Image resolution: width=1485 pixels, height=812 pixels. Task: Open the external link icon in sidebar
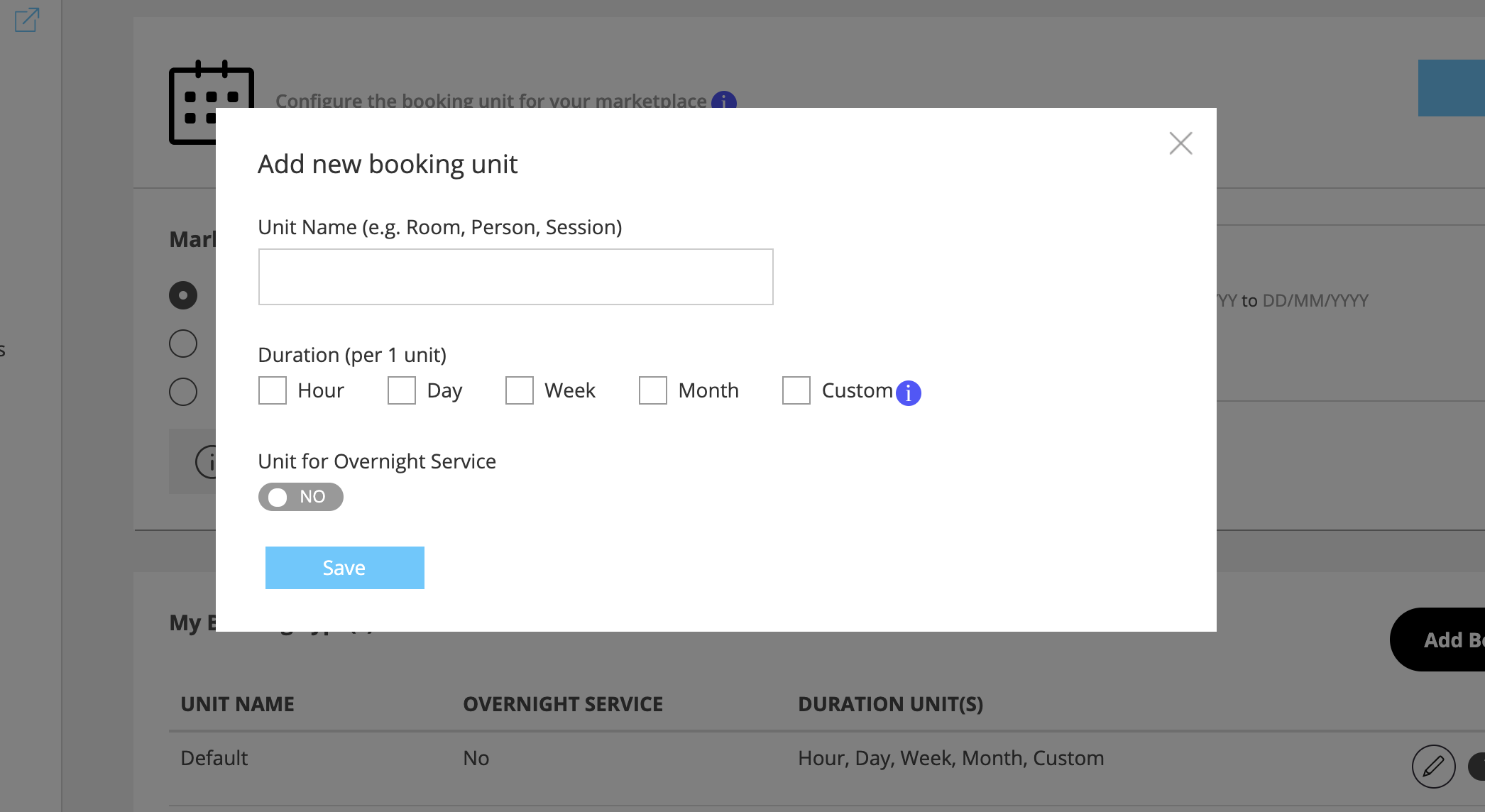[x=27, y=19]
